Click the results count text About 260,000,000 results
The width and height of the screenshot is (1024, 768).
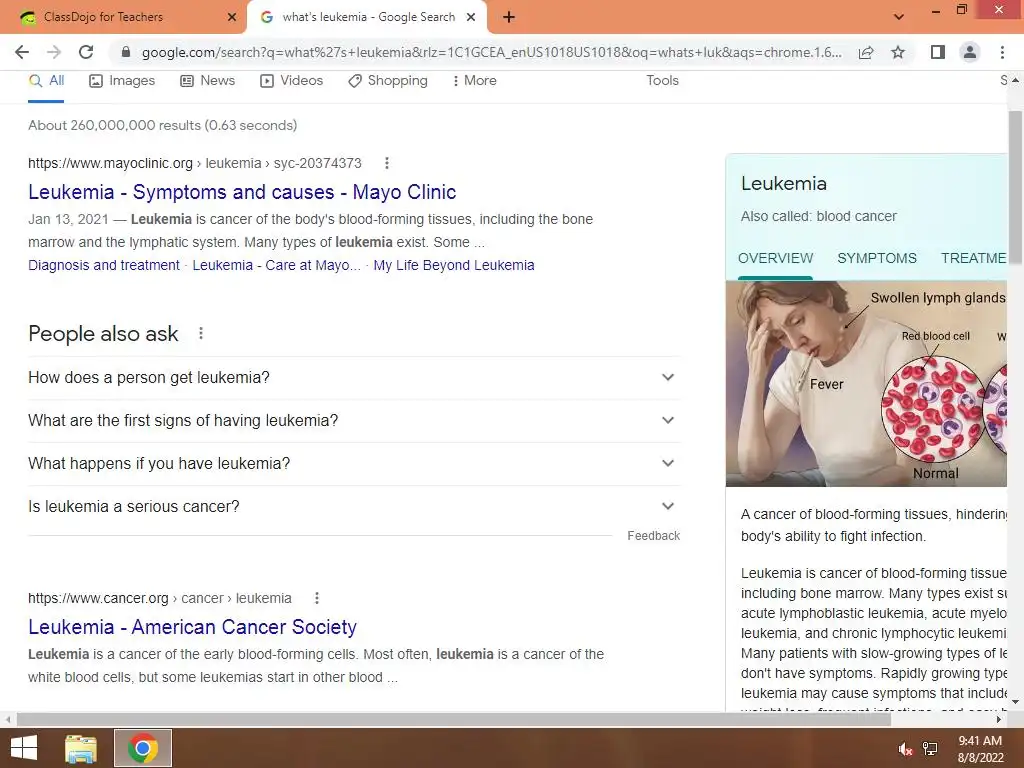click(163, 125)
